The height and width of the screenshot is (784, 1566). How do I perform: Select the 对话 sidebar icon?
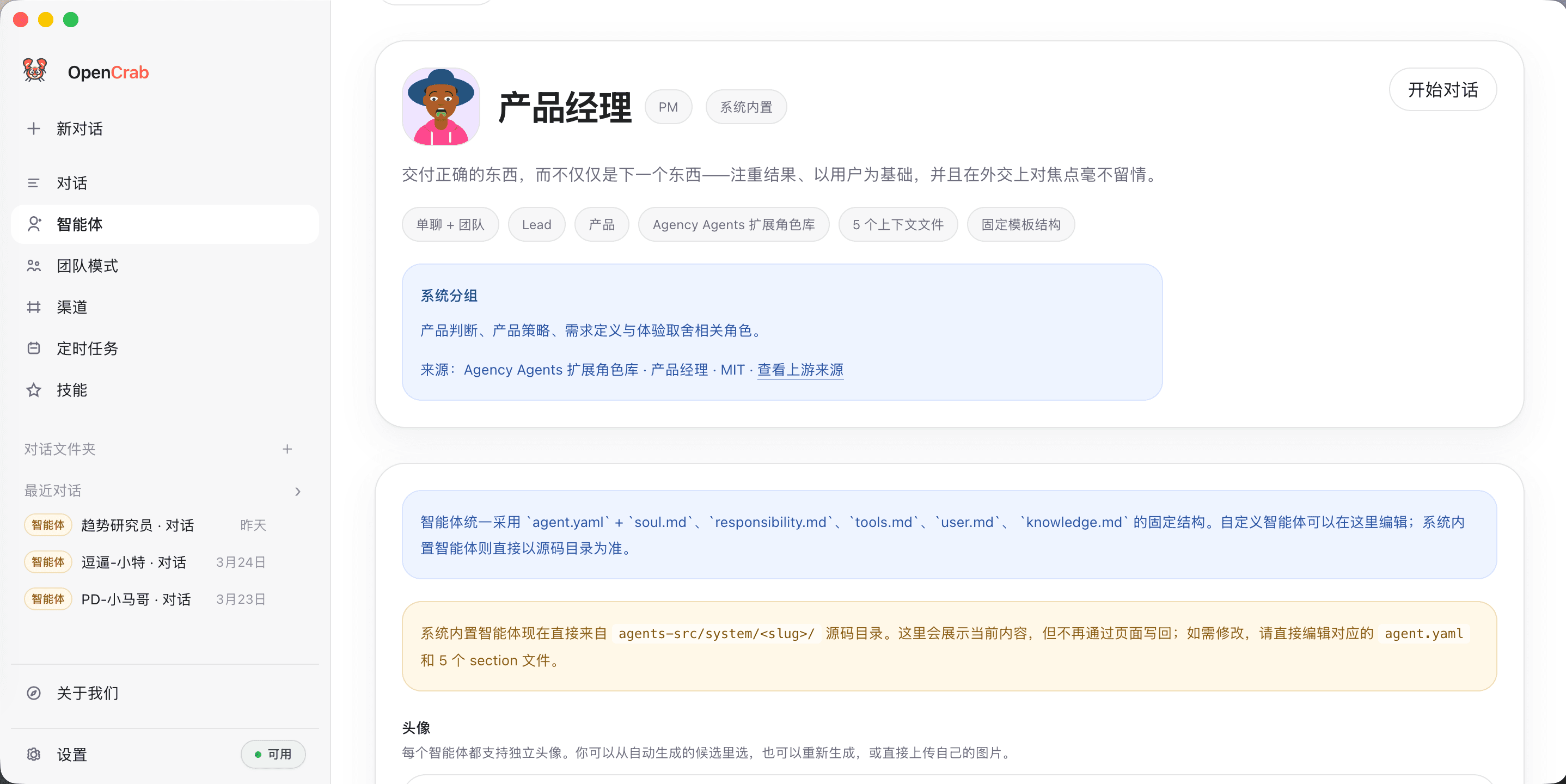tap(33, 182)
